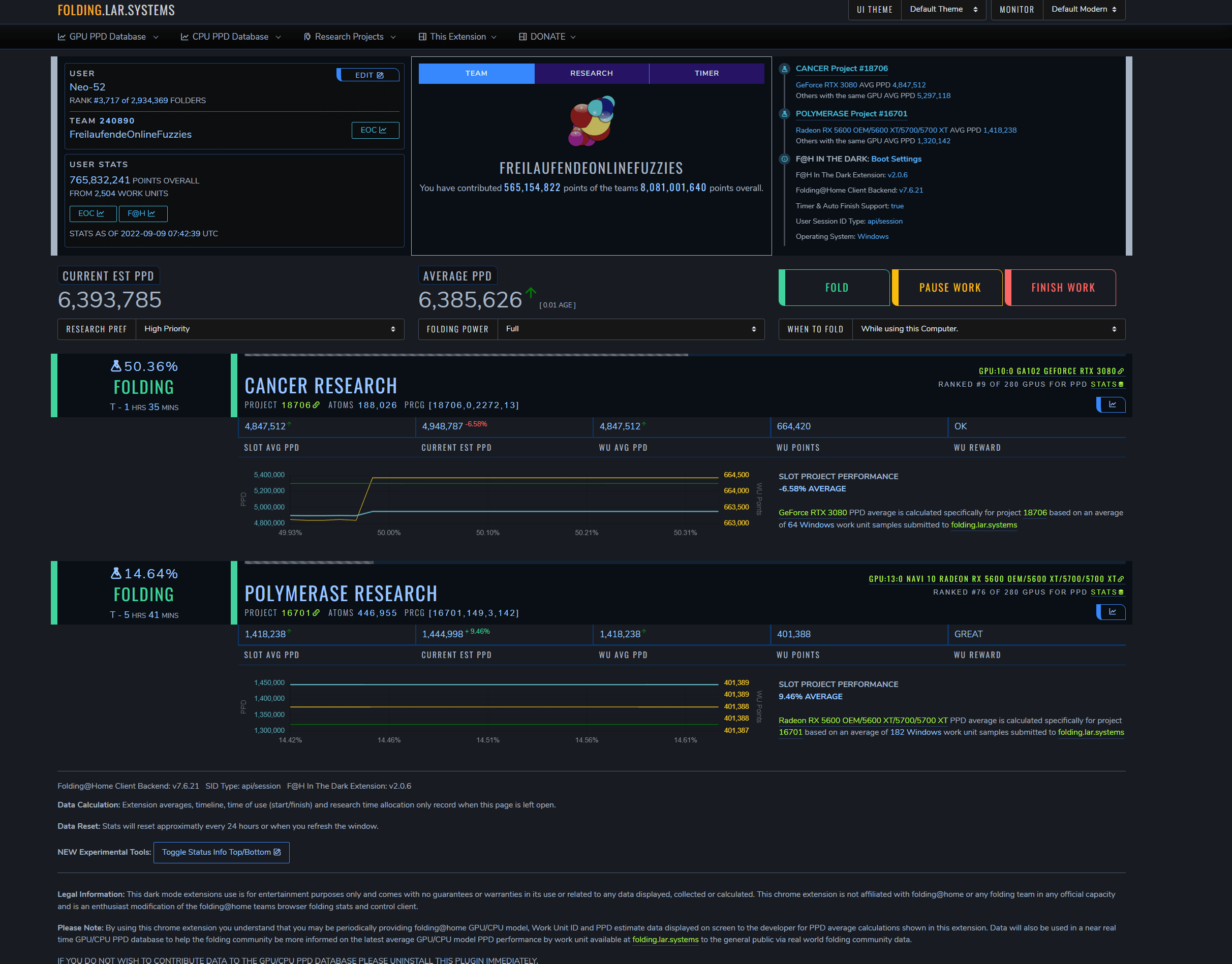
Task: Click the Cancer Research progress bar
Action: pos(685,355)
